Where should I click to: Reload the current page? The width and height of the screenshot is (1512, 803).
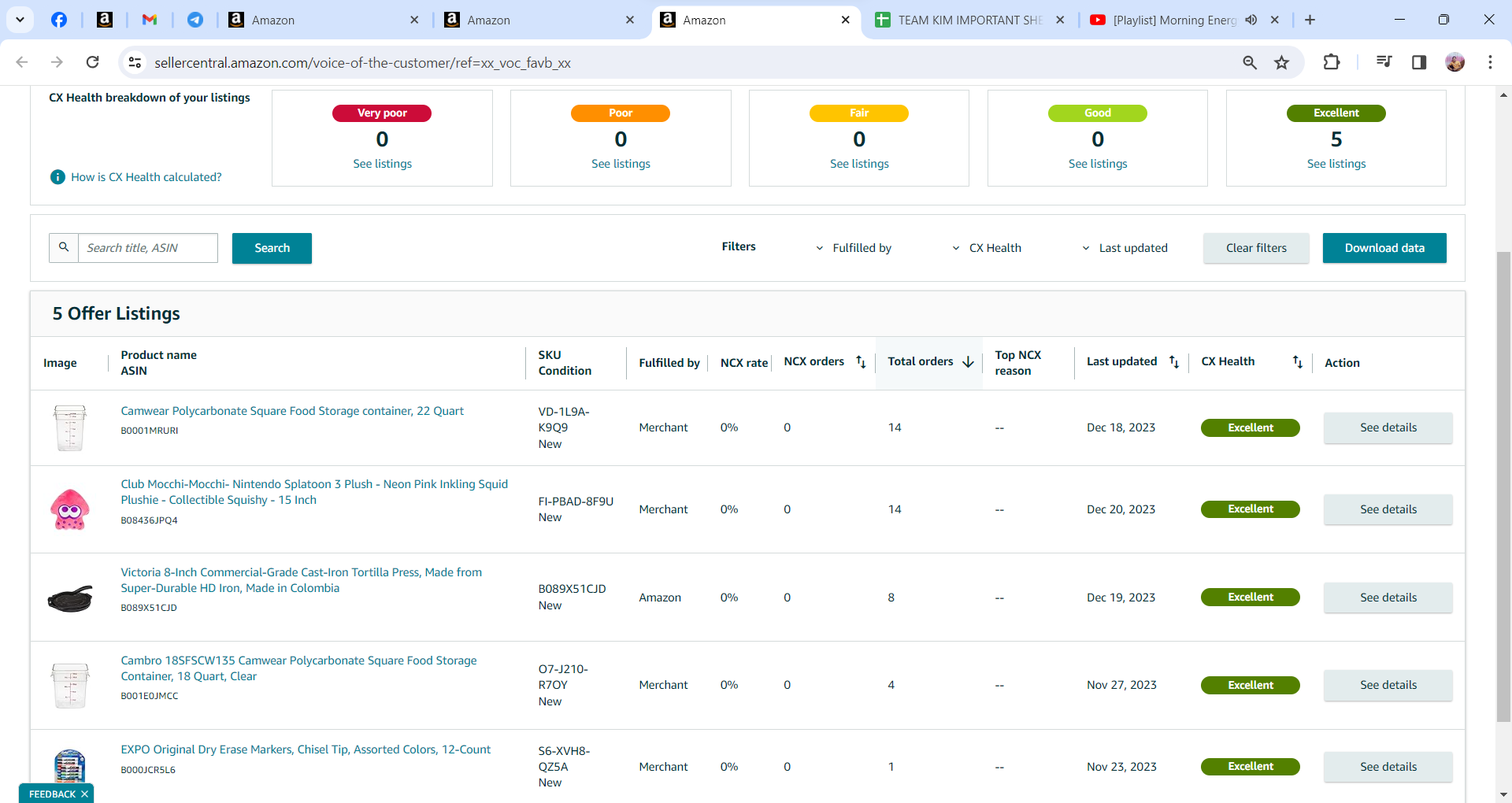tap(93, 62)
